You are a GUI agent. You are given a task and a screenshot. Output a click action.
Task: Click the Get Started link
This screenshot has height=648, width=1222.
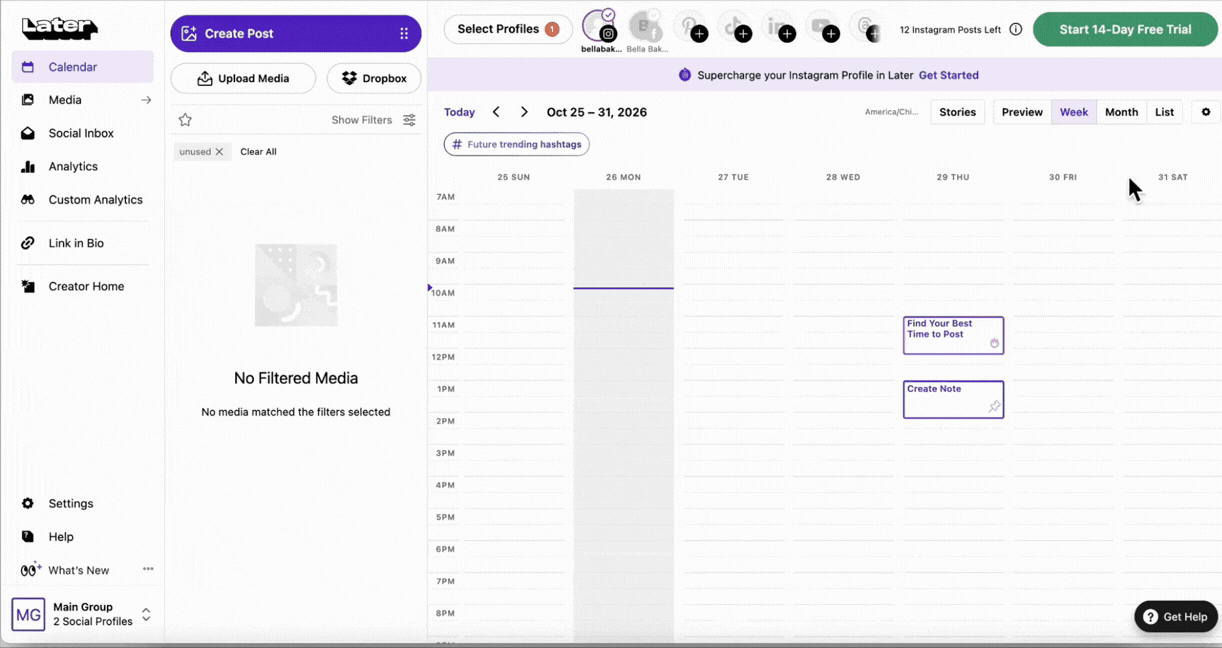pyautogui.click(x=949, y=75)
